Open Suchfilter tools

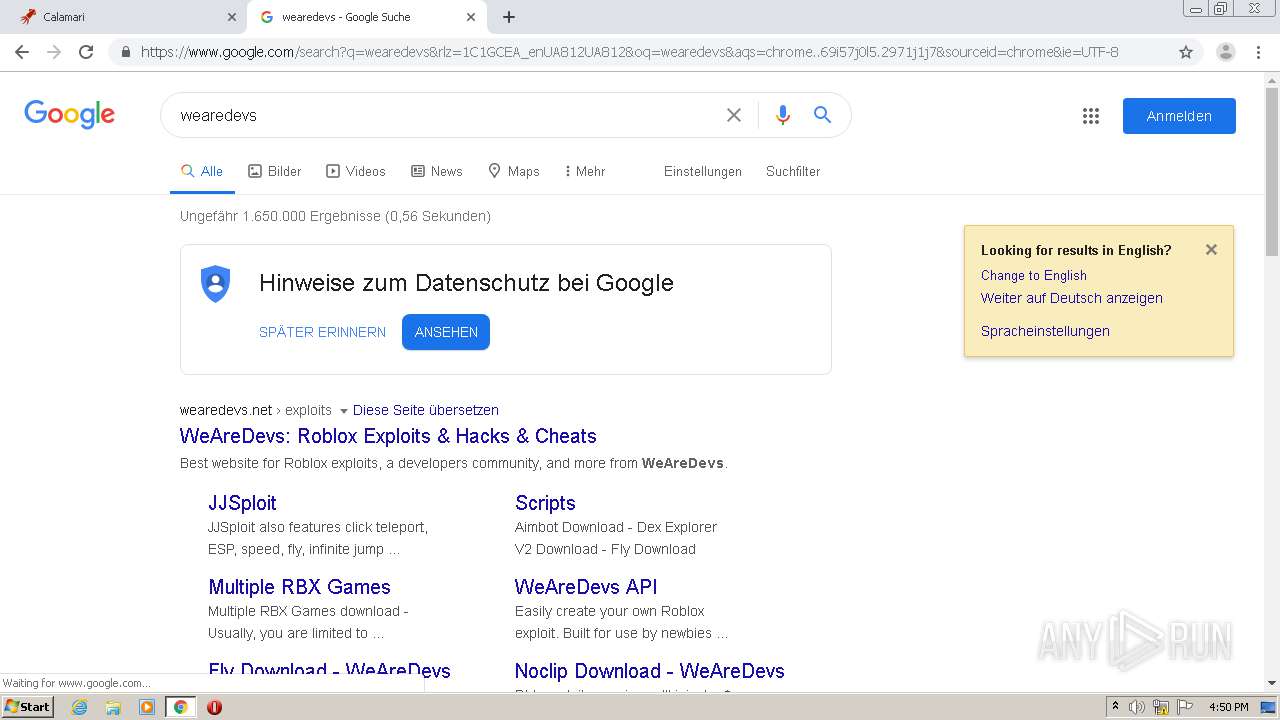click(793, 172)
